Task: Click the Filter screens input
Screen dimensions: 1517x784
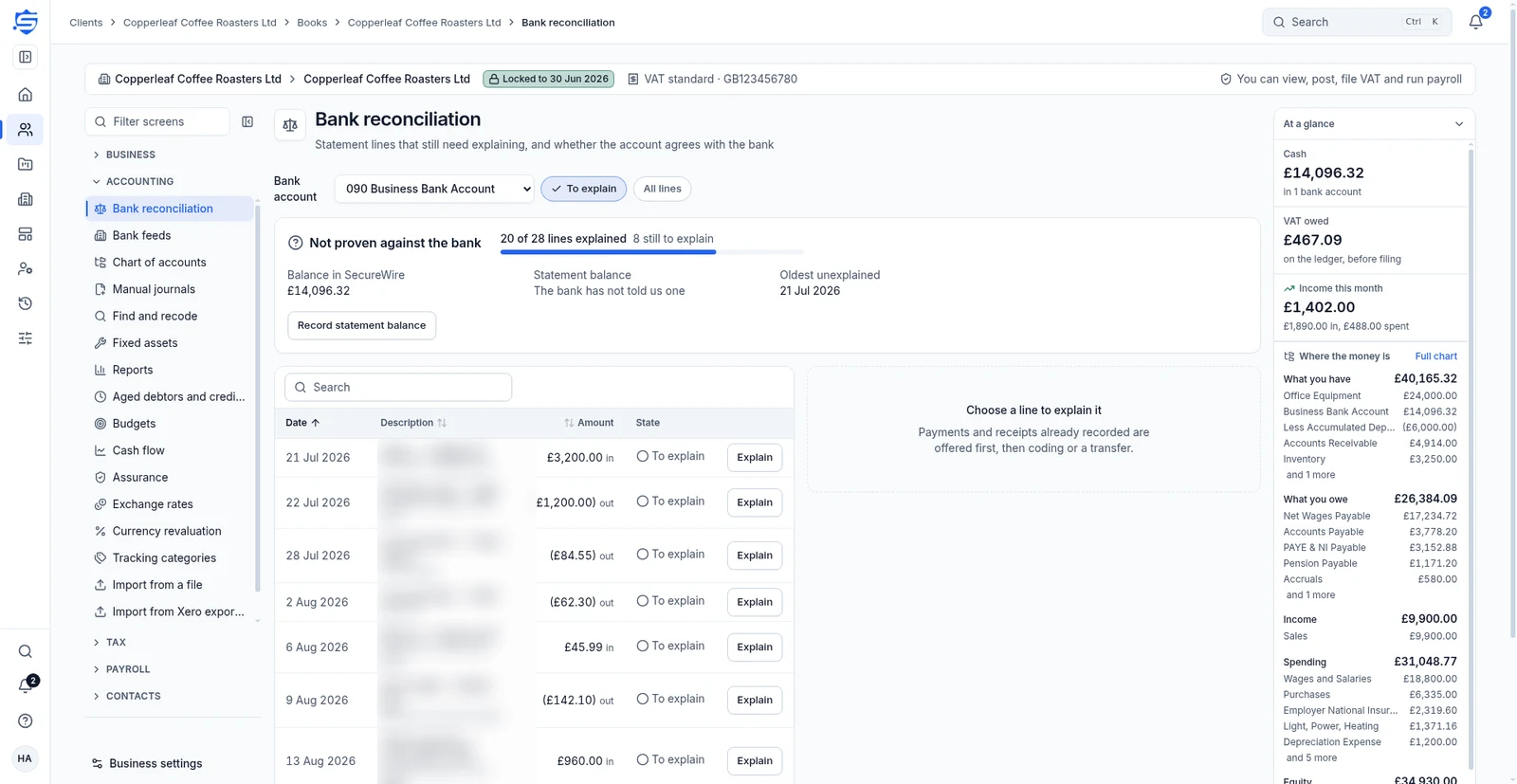Action: (x=157, y=121)
